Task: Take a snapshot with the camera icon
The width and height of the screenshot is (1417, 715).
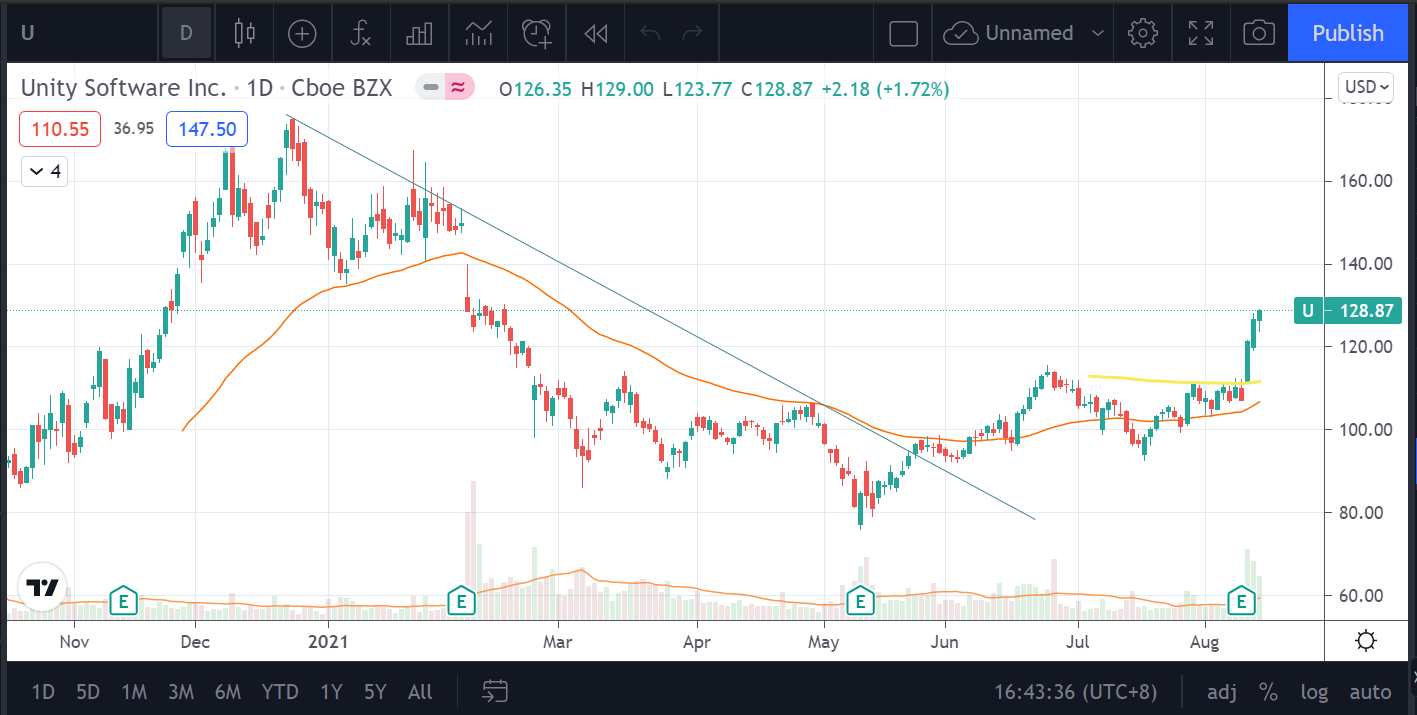Action: pyautogui.click(x=1258, y=33)
